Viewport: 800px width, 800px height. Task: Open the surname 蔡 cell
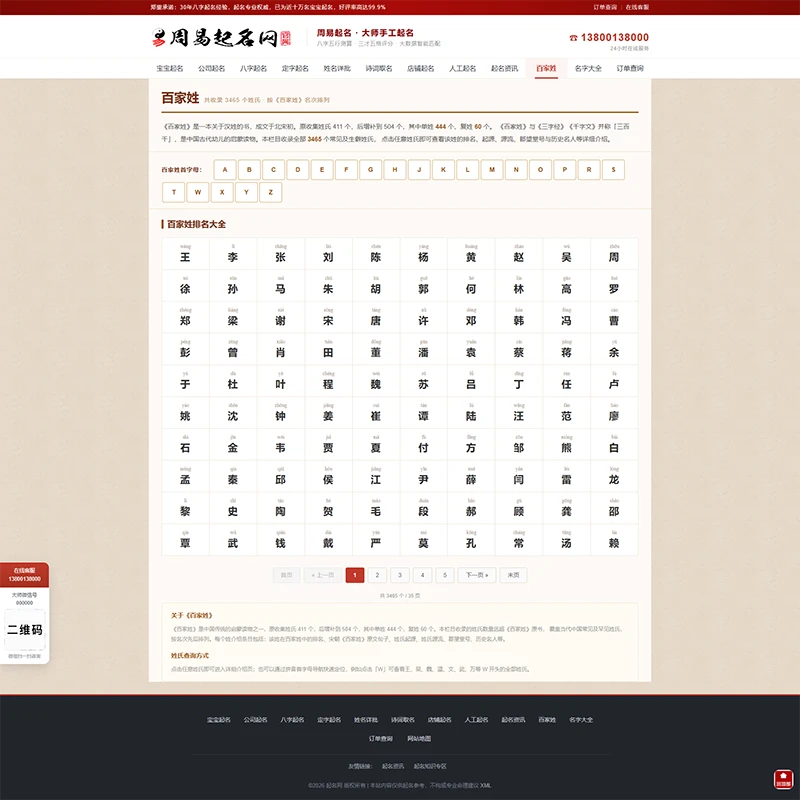(x=519, y=349)
